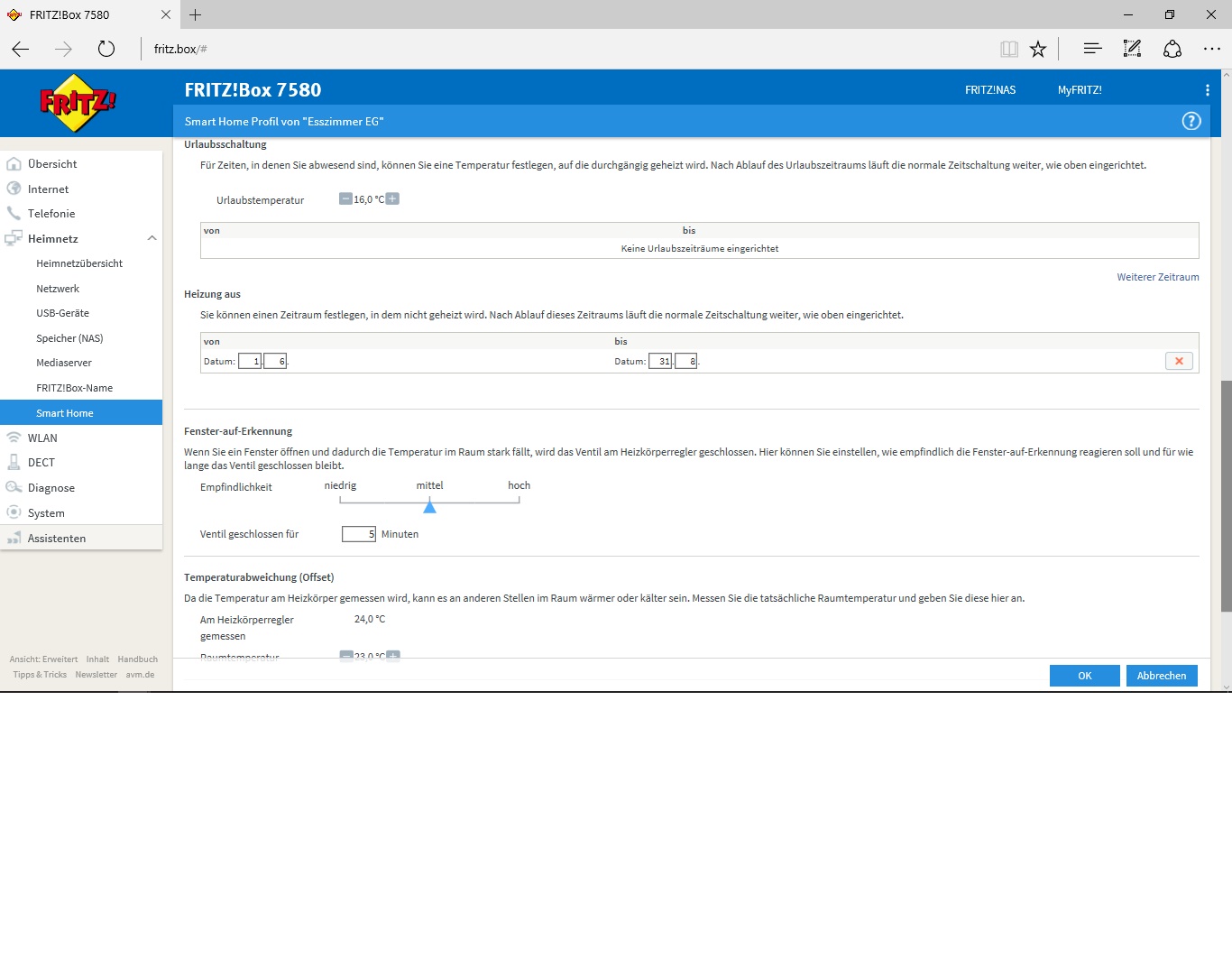Decrease Urlaubstemperatur with minus button
Screen dimensions: 1232x968
pos(345,199)
